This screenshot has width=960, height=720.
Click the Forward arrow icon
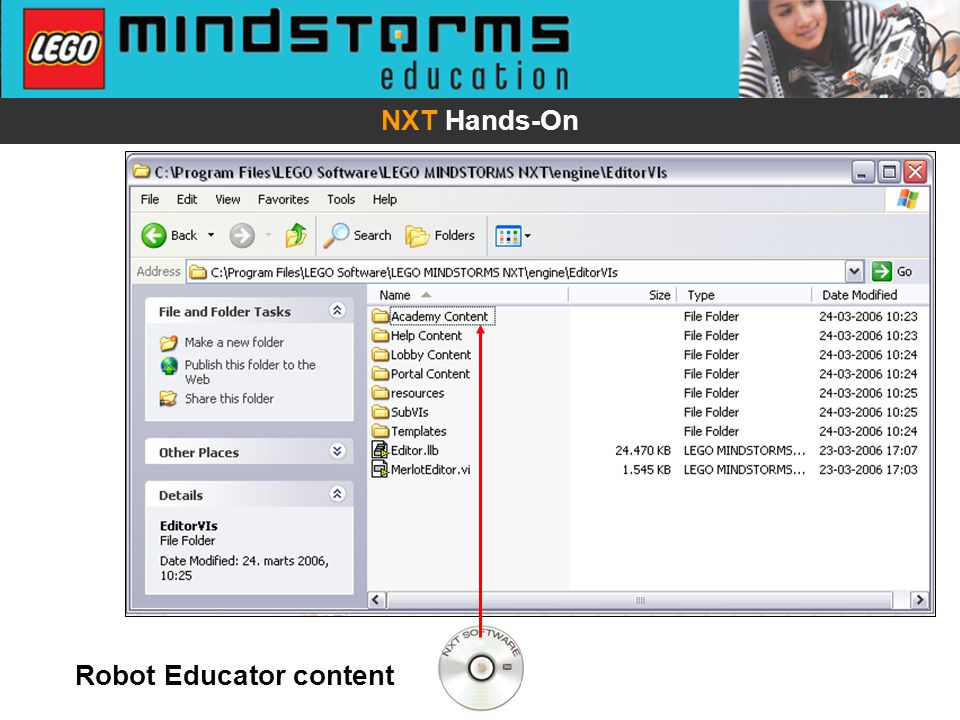(x=242, y=235)
